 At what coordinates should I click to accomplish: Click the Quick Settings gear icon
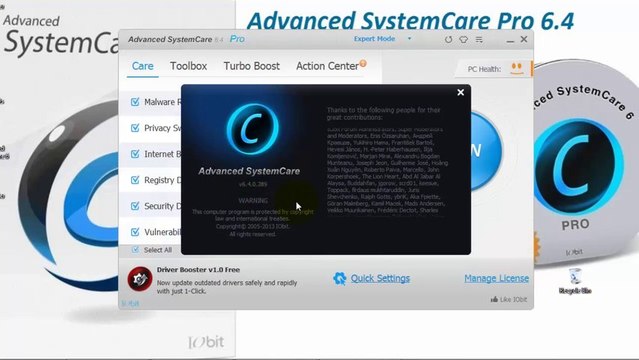pyautogui.click(x=339, y=278)
